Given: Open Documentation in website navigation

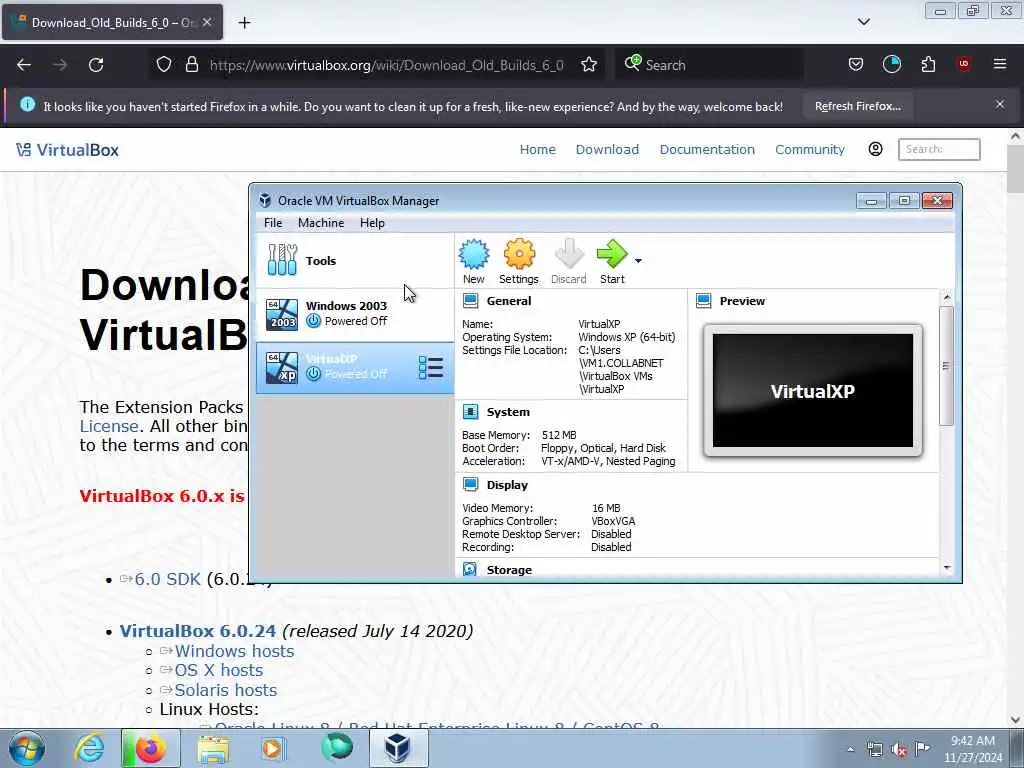Looking at the screenshot, I should [707, 150].
